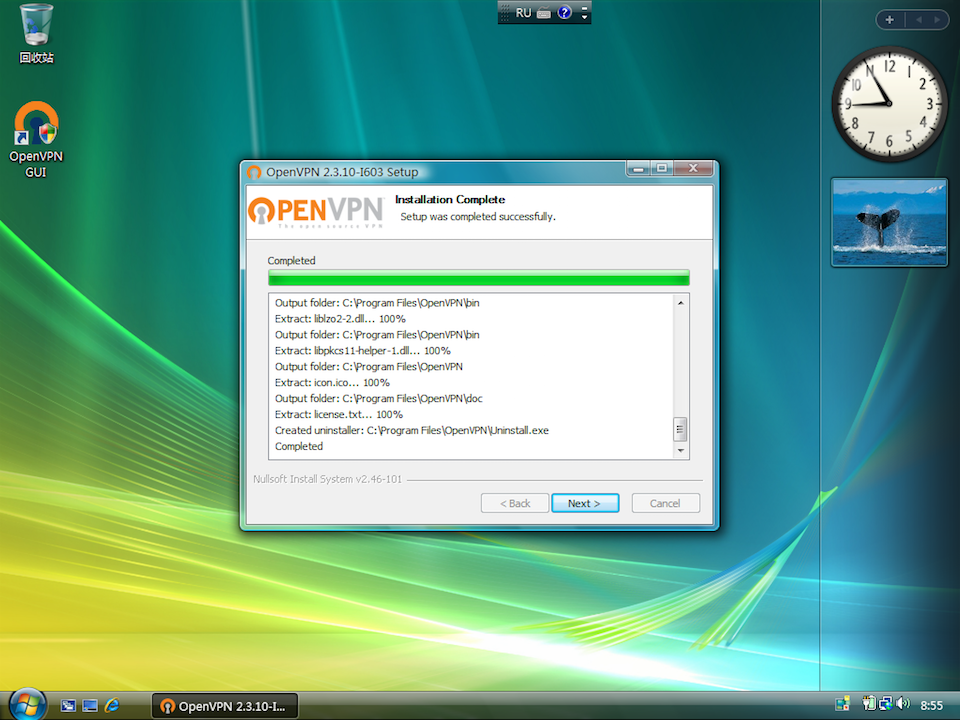This screenshot has height=720, width=960.
Task: Click Next in OpenVPN Setup
Action: pos(585,503)
